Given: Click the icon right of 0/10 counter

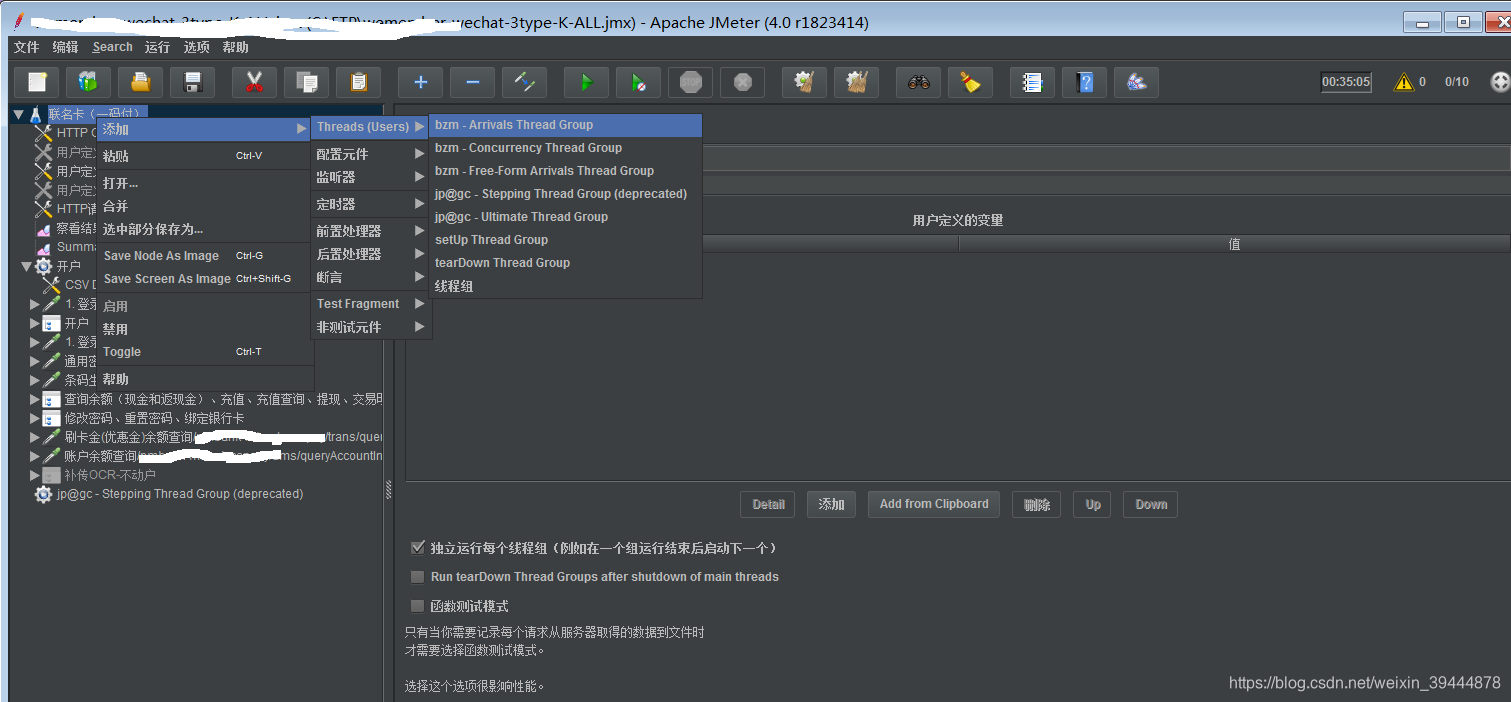Looking at the screenshot, I should 1500,82.
